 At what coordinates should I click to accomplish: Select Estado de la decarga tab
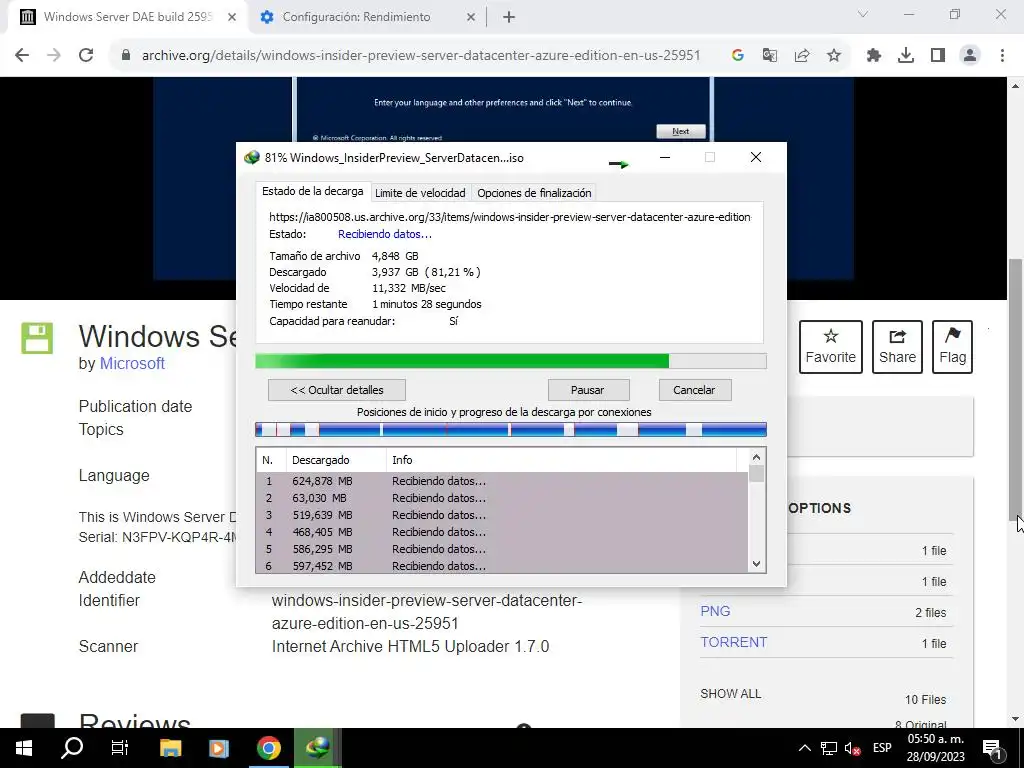[312, 191]
